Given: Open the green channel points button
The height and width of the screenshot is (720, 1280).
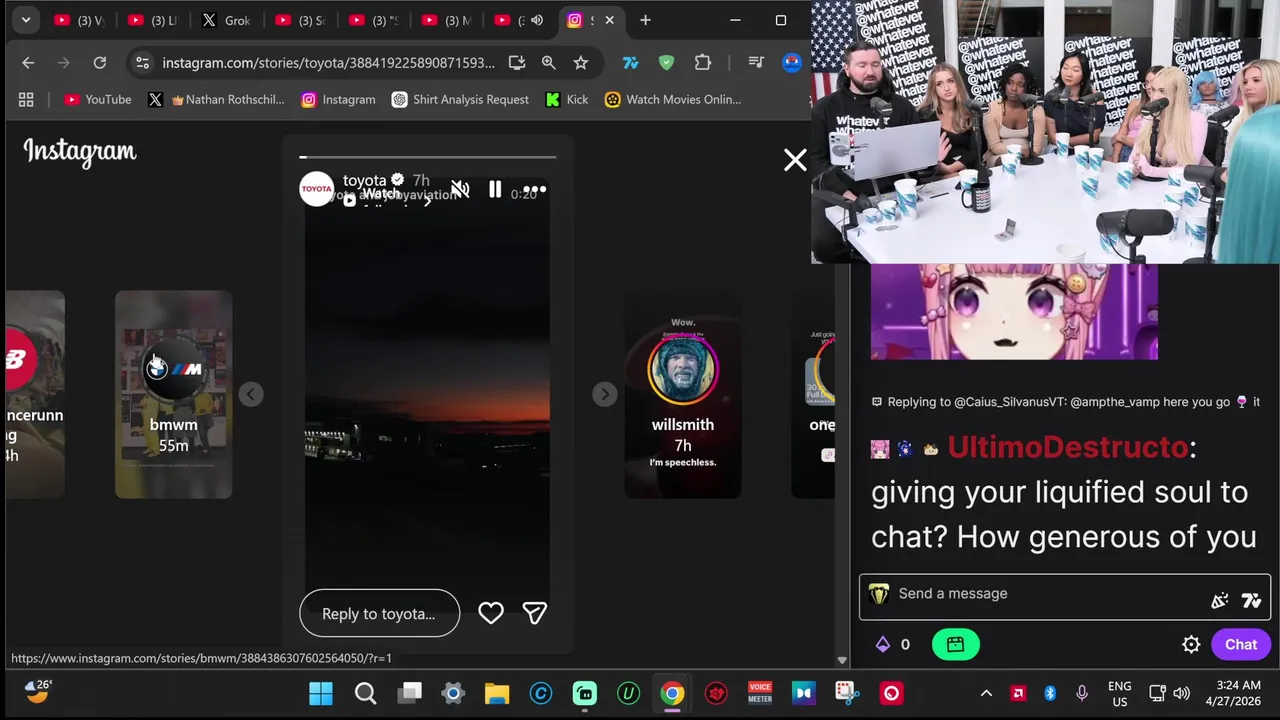Looking at the screenshot, I should pyautogui.click(x=955, y=645).
